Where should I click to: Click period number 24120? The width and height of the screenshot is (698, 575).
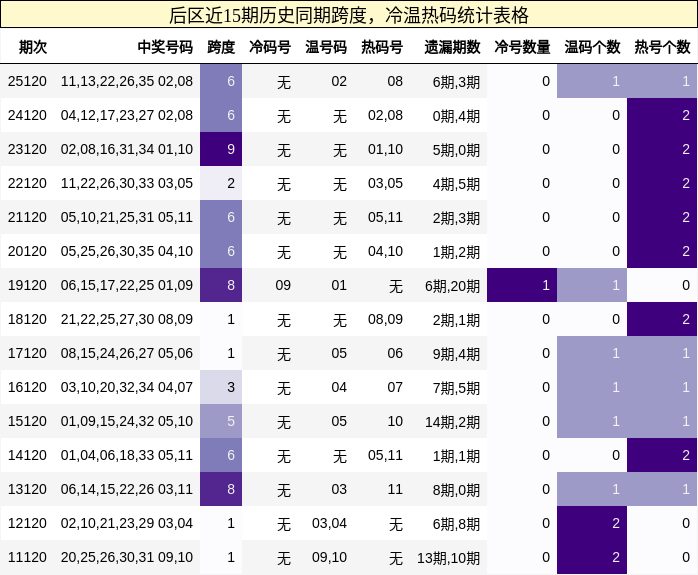[27, 115]
